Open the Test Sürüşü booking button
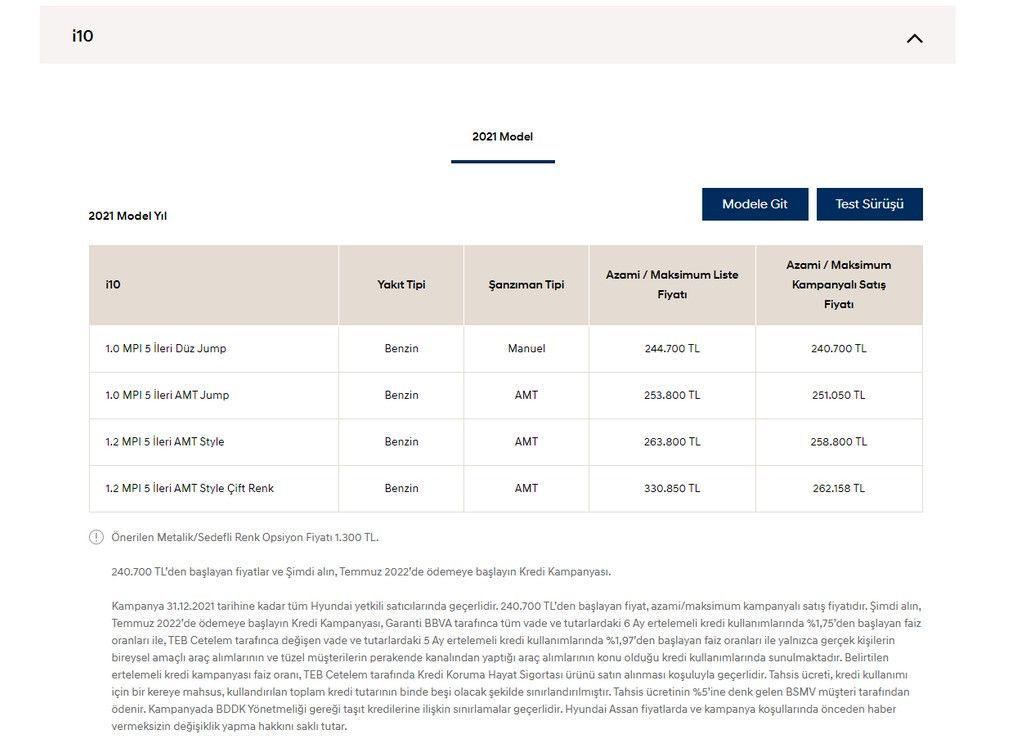1018x748 pixels. pyautogui.click(x=869, y=204)
